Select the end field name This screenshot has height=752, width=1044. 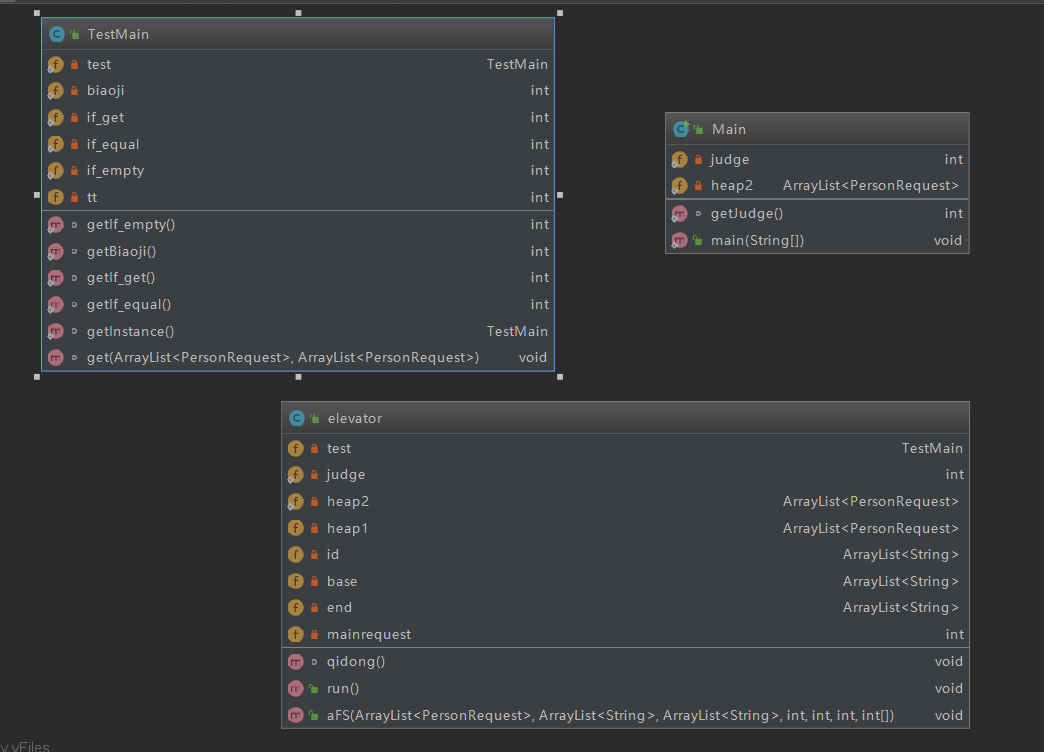coord(339,607)
